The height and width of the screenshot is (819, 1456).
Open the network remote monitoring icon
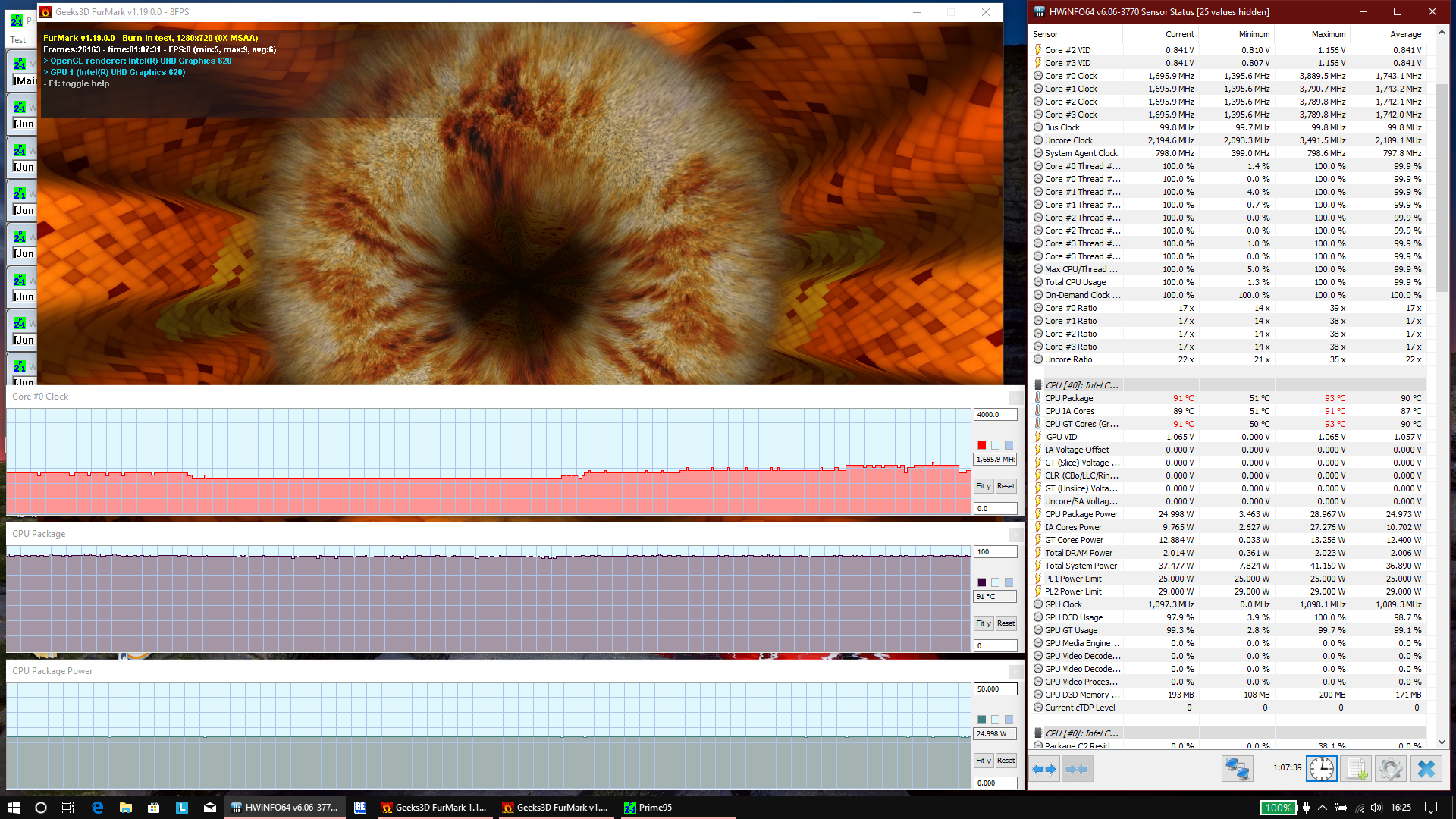1237,769
